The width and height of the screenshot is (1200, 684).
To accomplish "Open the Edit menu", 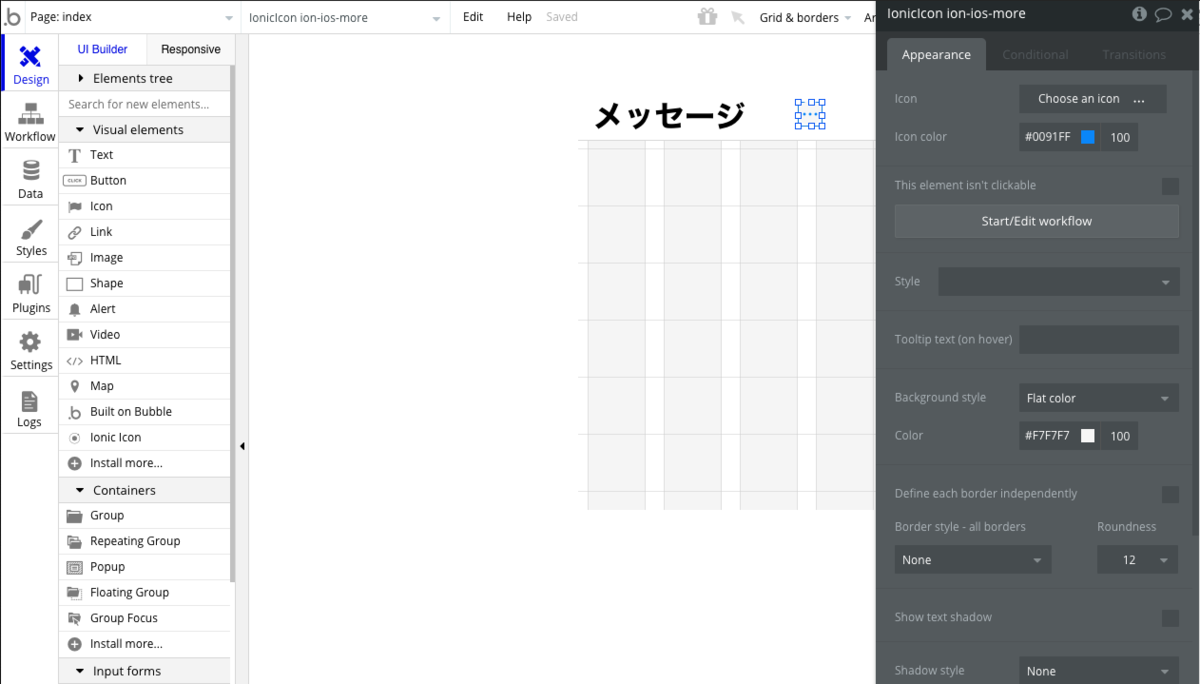I will [x=473, y=17].
